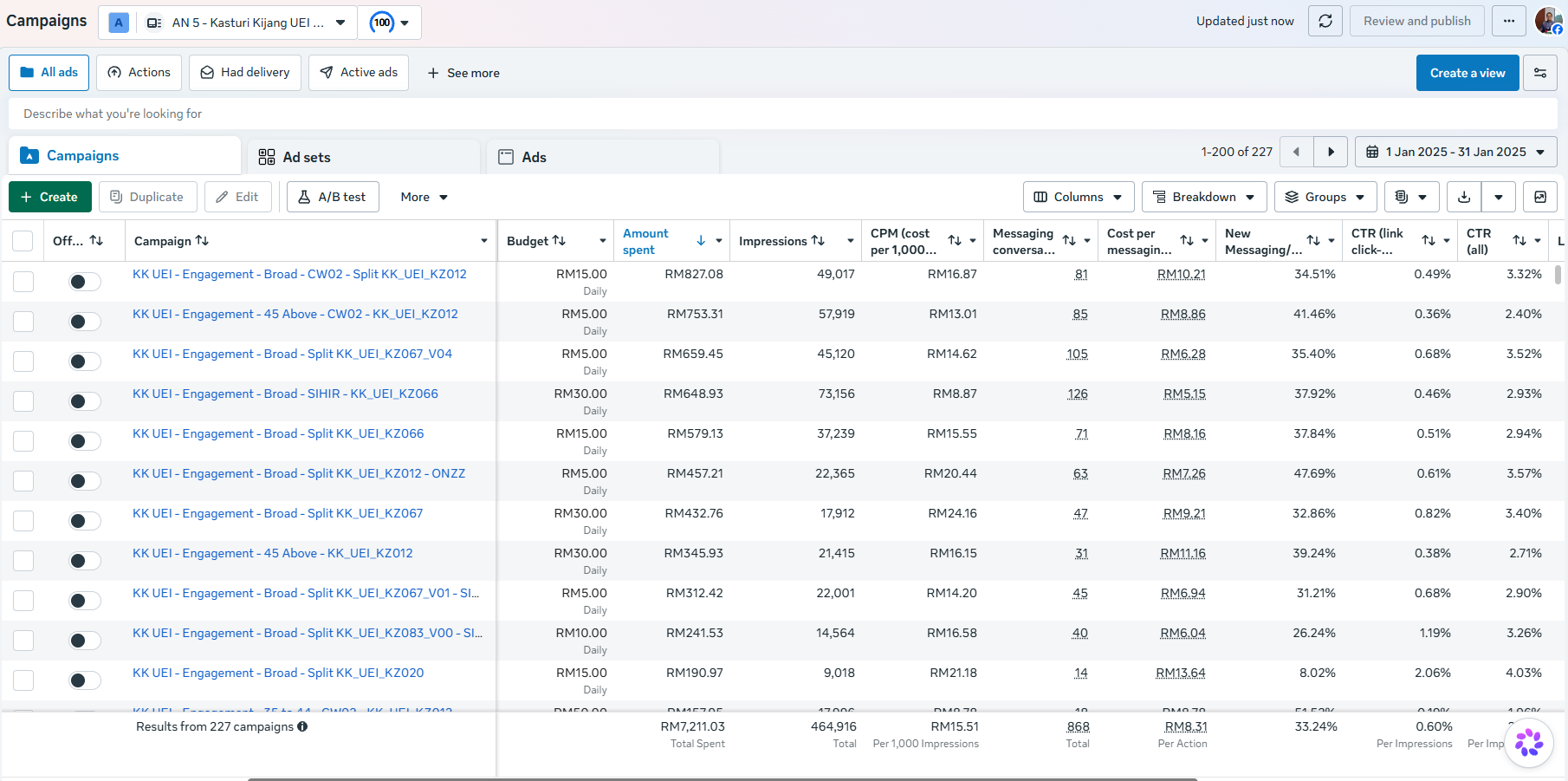The image size is (1568, 781).
Task: Tick the select-all campaigns checkbox
Action: tap(23, 241)
